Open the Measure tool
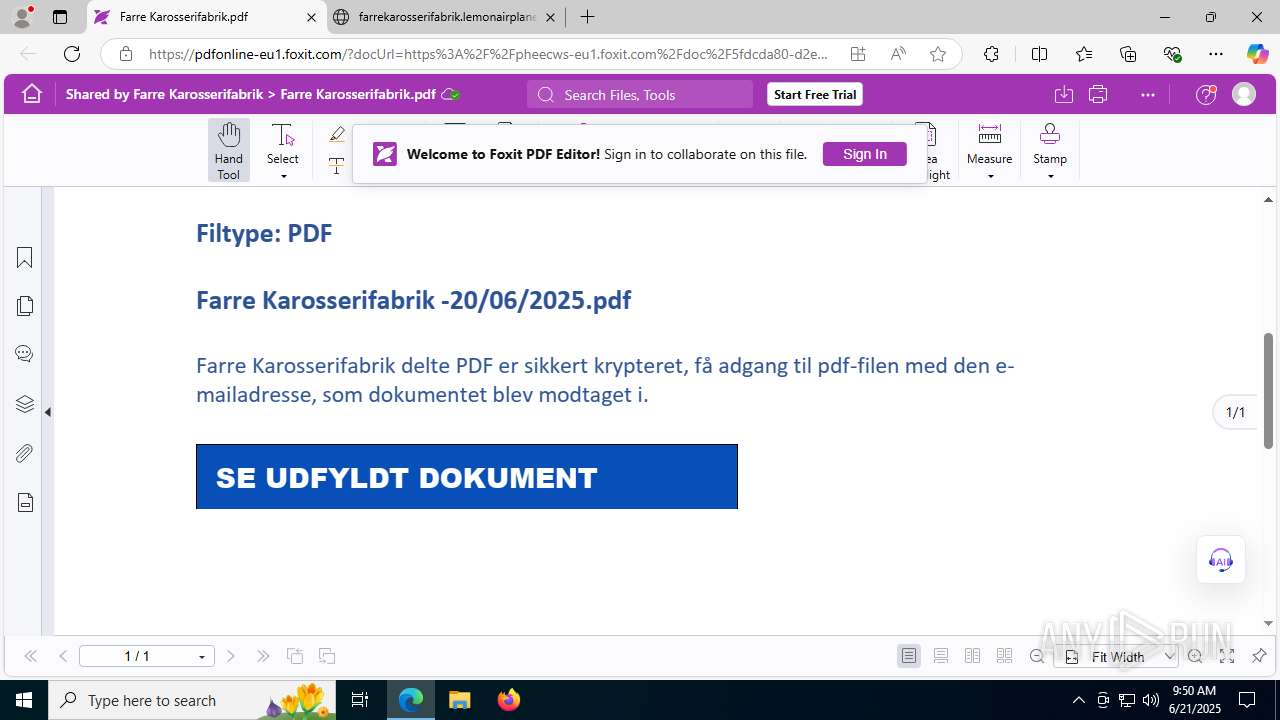This screenshot has width=1280, height=720. [x=990, y=144]
